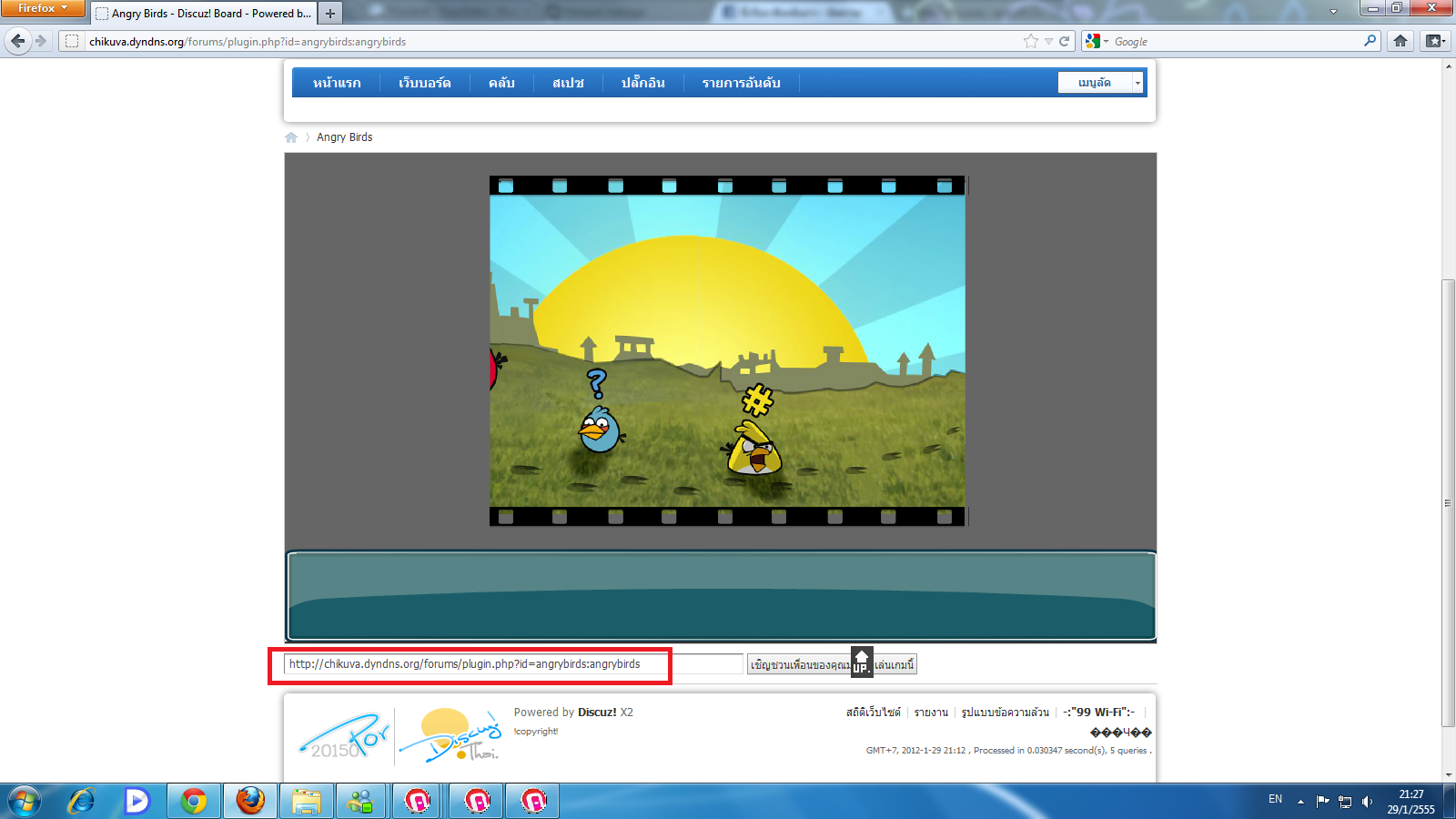Click the home icon in the breadcrumb
Screen dimensions: 1456x819
(291, 137)
